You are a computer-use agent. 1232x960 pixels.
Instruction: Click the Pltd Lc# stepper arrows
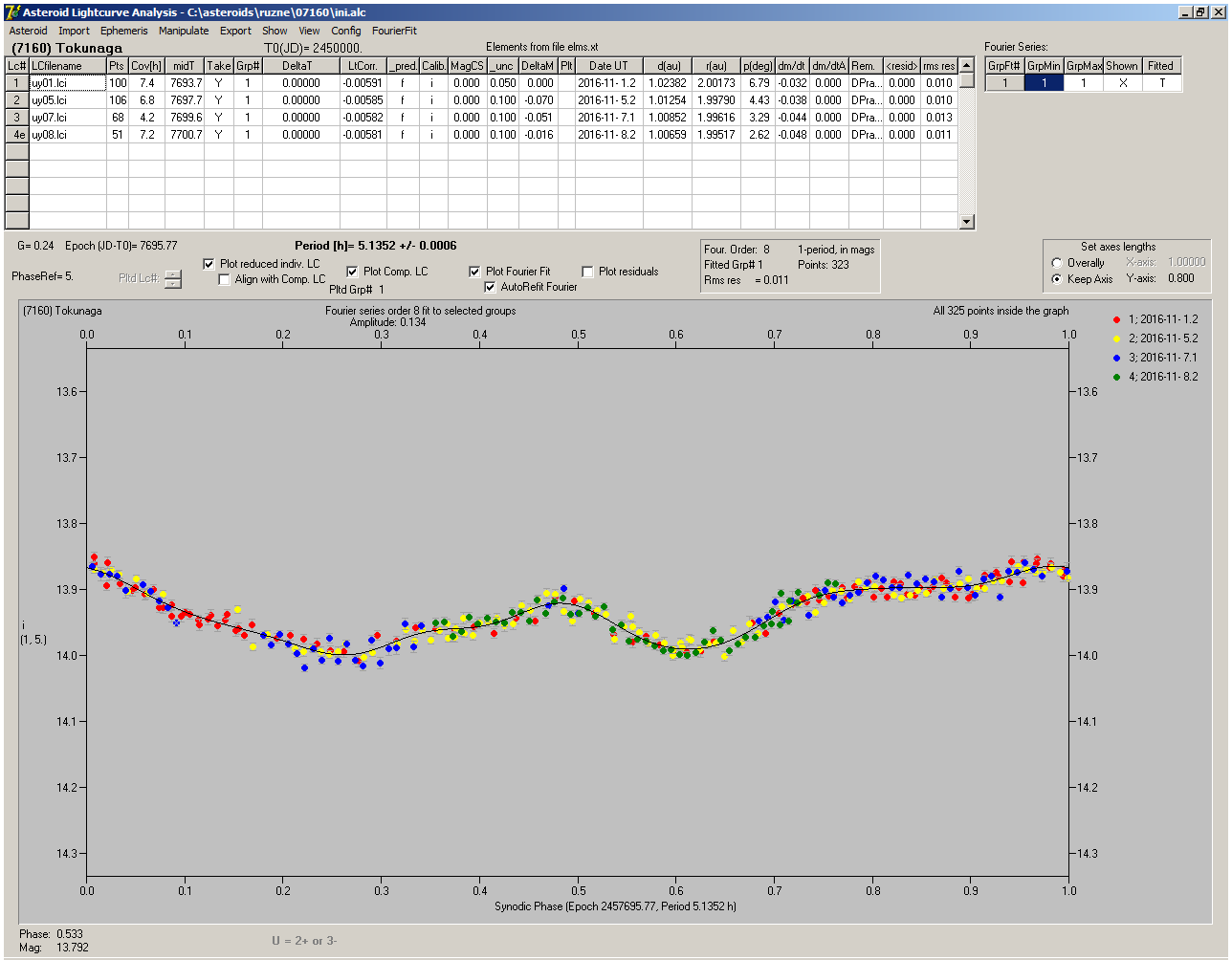pos(172,278)
